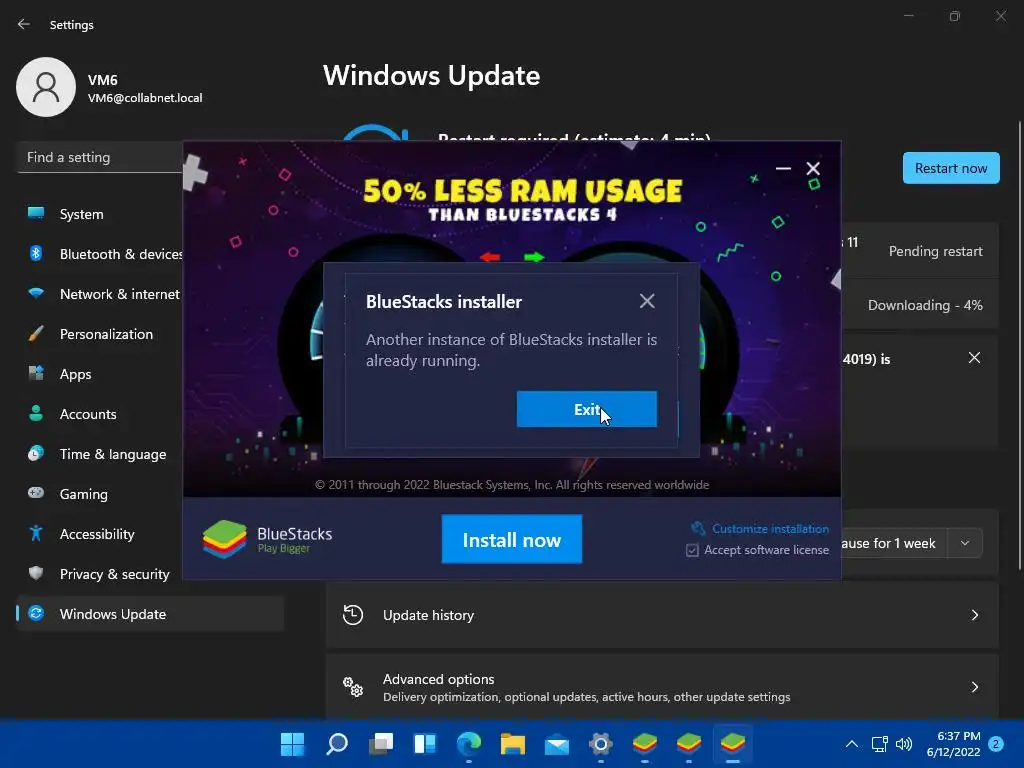Open Time & language settings
Image resolution: width=1024 pixels, height=768 pixels.
point(99,454)
